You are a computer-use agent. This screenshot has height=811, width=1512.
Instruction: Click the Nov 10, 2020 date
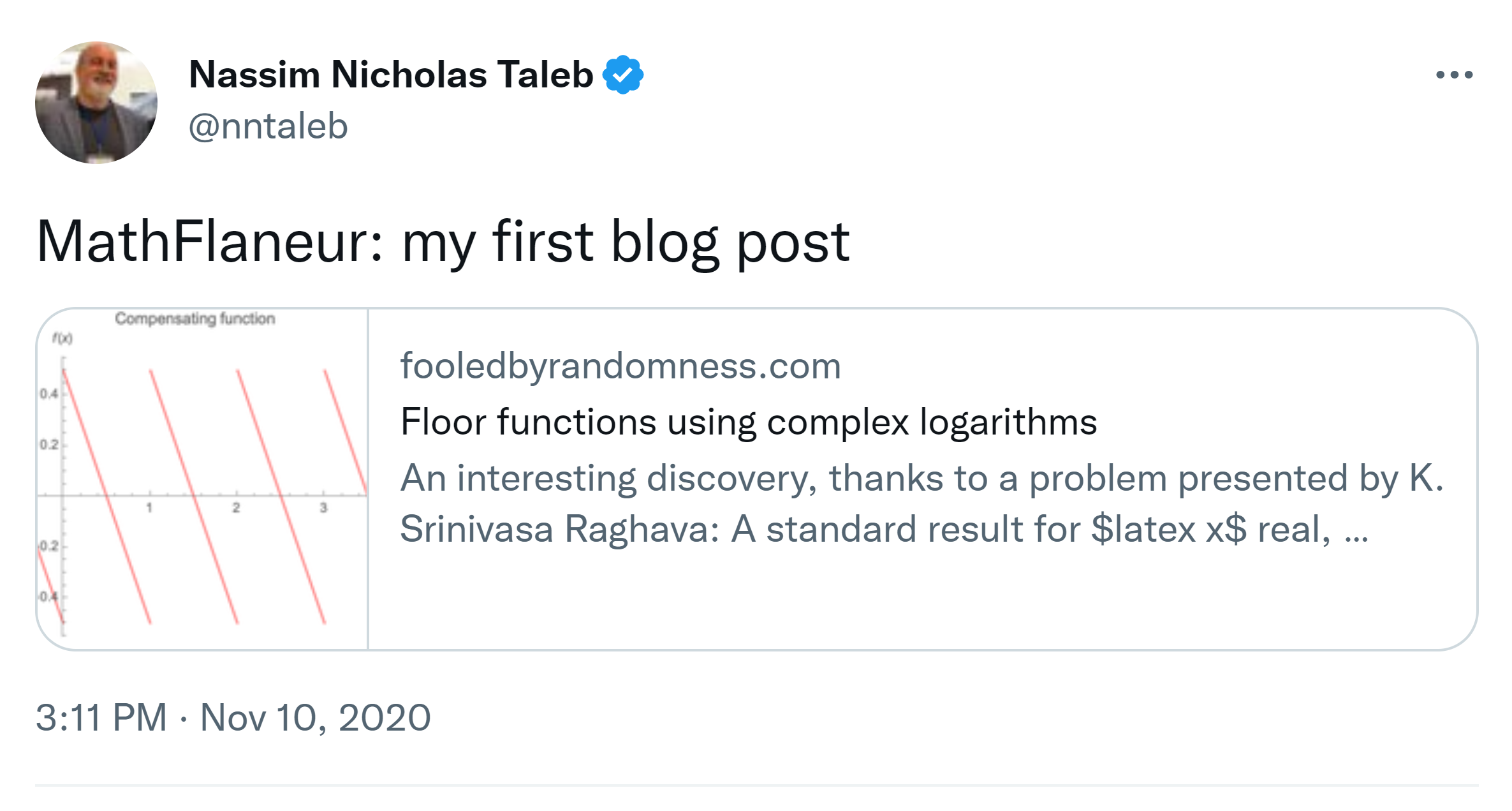click(x=315, y=717)
